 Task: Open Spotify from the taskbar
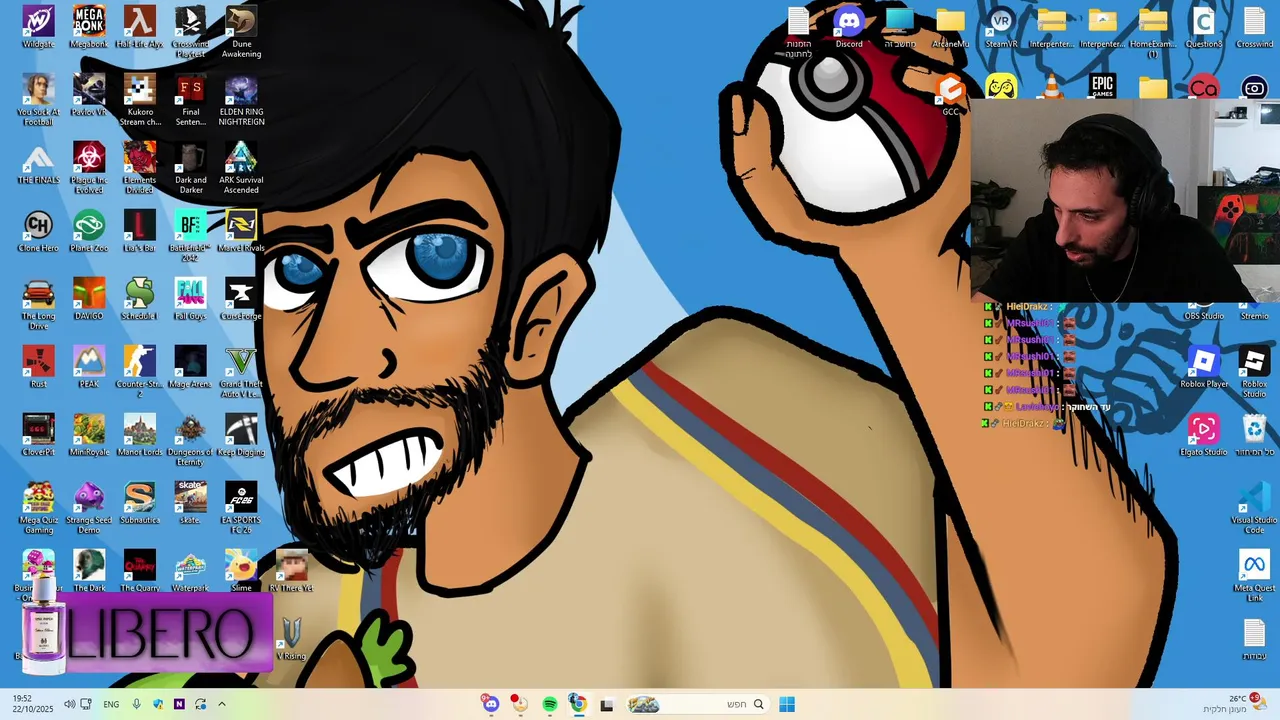pos(550,704)
